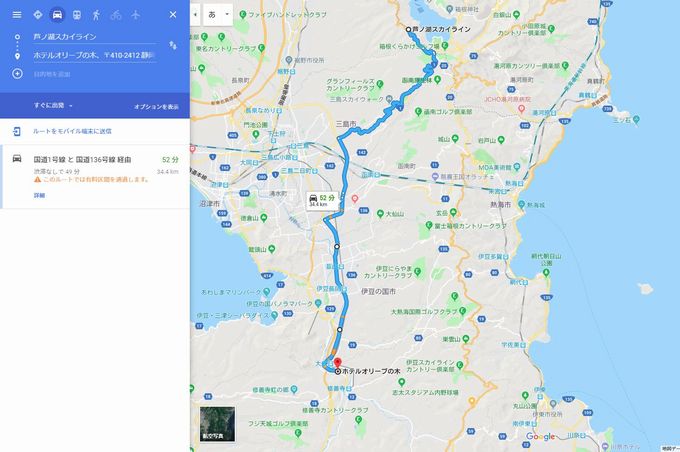This screenshot has height=452, width=680.
Task: Edit the ホテルオリーブの木 destination field
Action: 95,56
